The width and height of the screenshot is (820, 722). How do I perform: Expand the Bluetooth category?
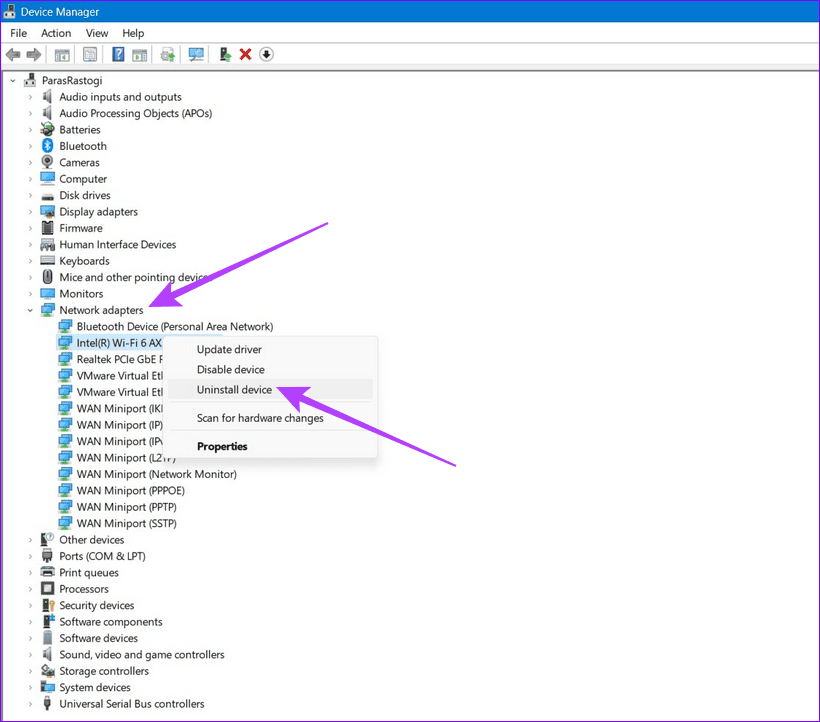coord(29,145)
